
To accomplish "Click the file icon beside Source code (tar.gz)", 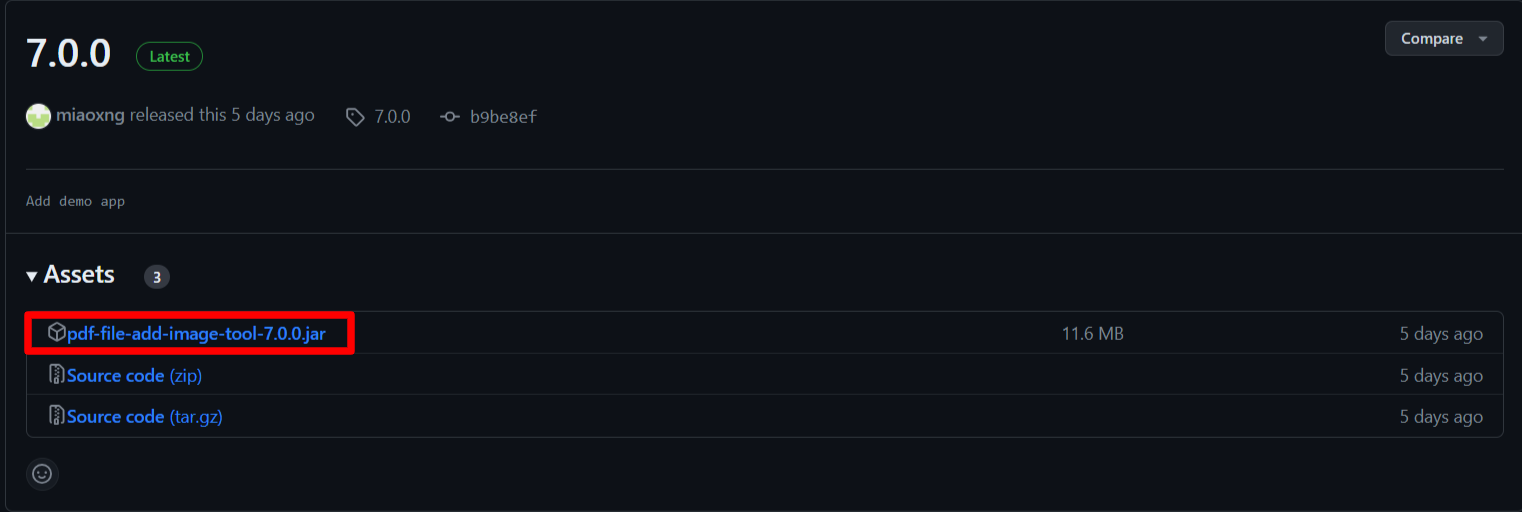I will click(57, 416).
